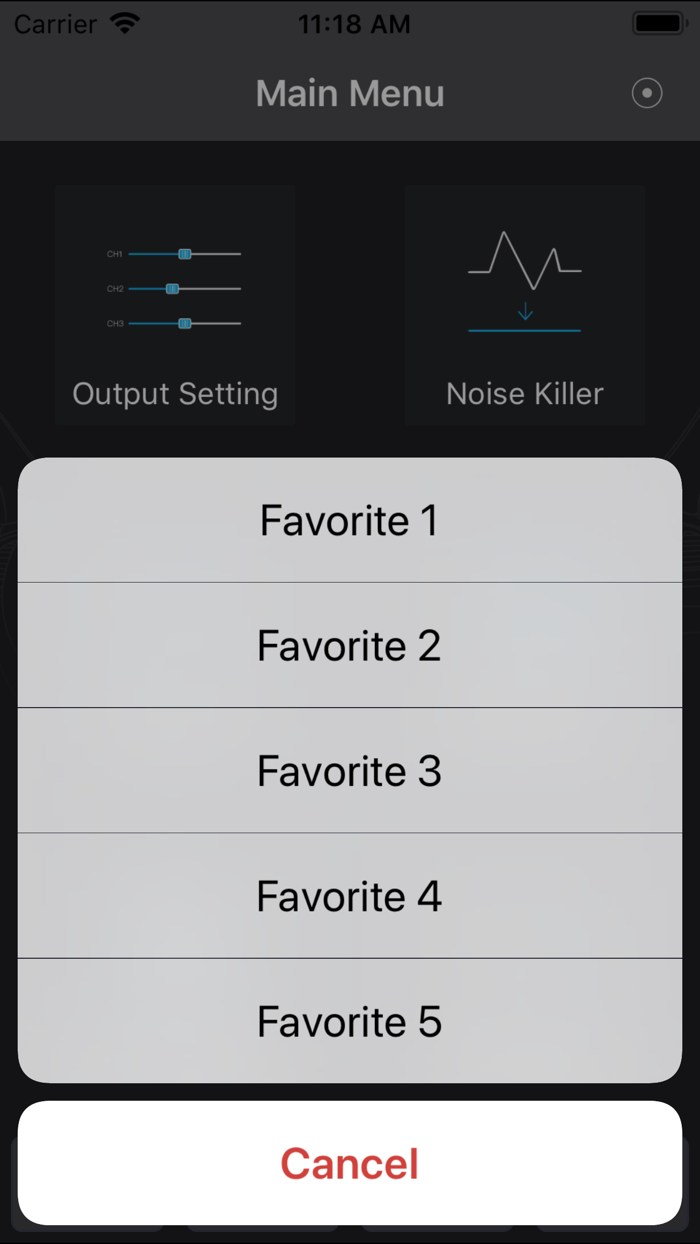Tap the Output Setting label
Screen dimensions: 700x1244
pyautogui.click(x=175, y=394)
